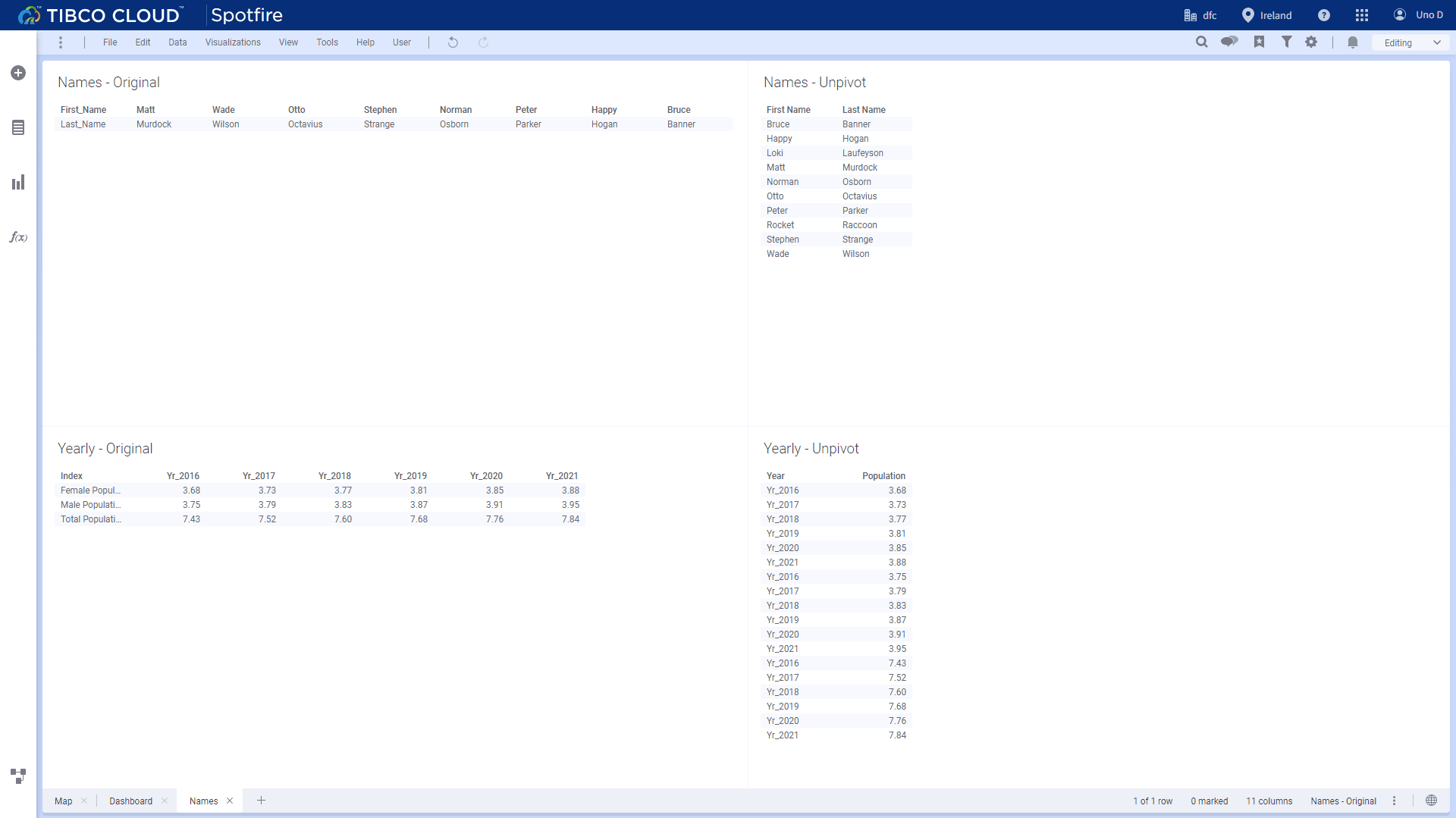Image resolution: width=1456 pixels, height=818 pixels.
Task: Close the Dashboard page tab
Action: 165,801
